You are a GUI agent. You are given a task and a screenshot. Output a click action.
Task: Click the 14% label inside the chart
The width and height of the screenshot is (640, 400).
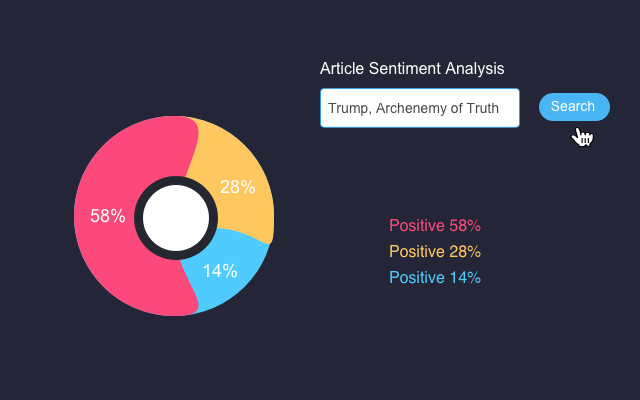[220, 271]
